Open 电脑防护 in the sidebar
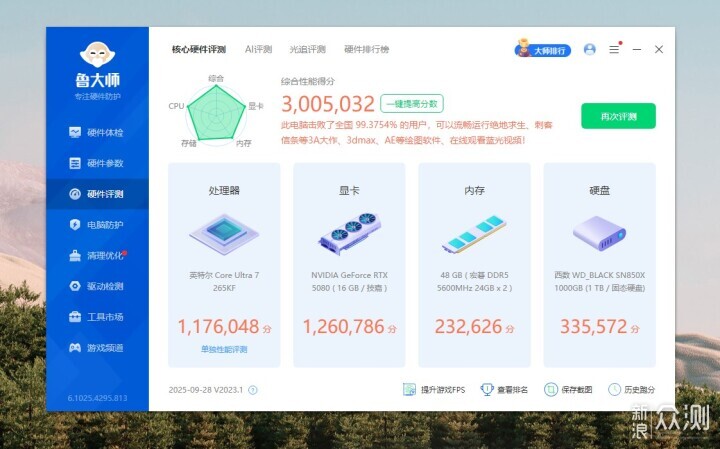 96,225
